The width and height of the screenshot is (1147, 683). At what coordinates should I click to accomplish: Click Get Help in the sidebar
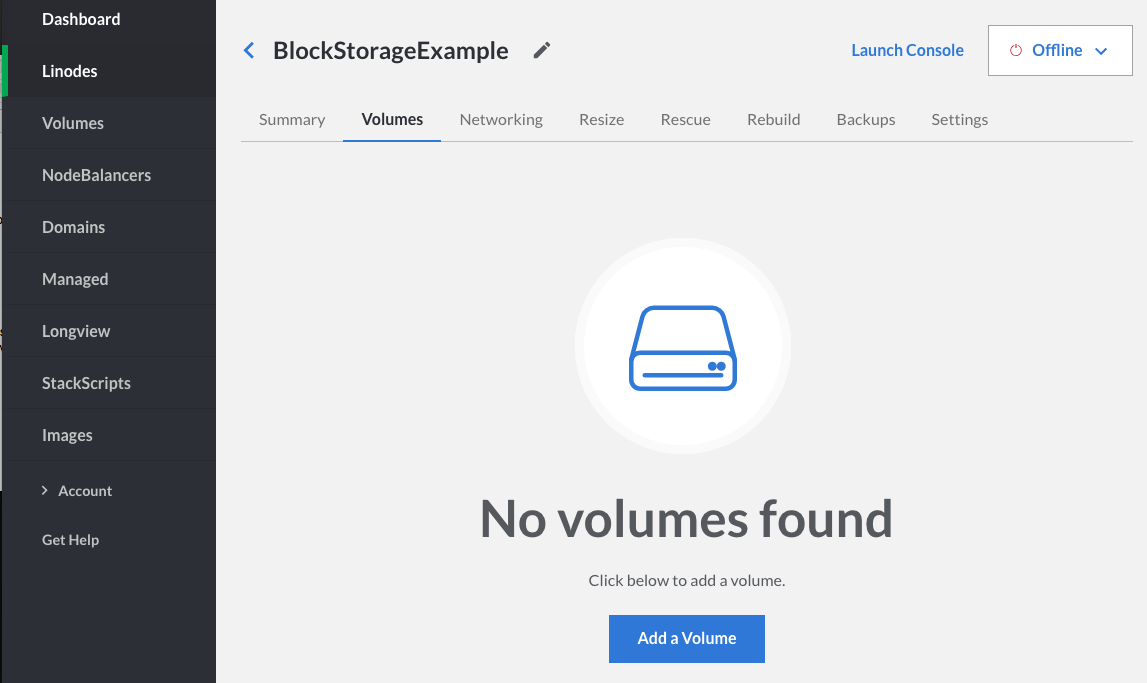(x=70, y=540)
